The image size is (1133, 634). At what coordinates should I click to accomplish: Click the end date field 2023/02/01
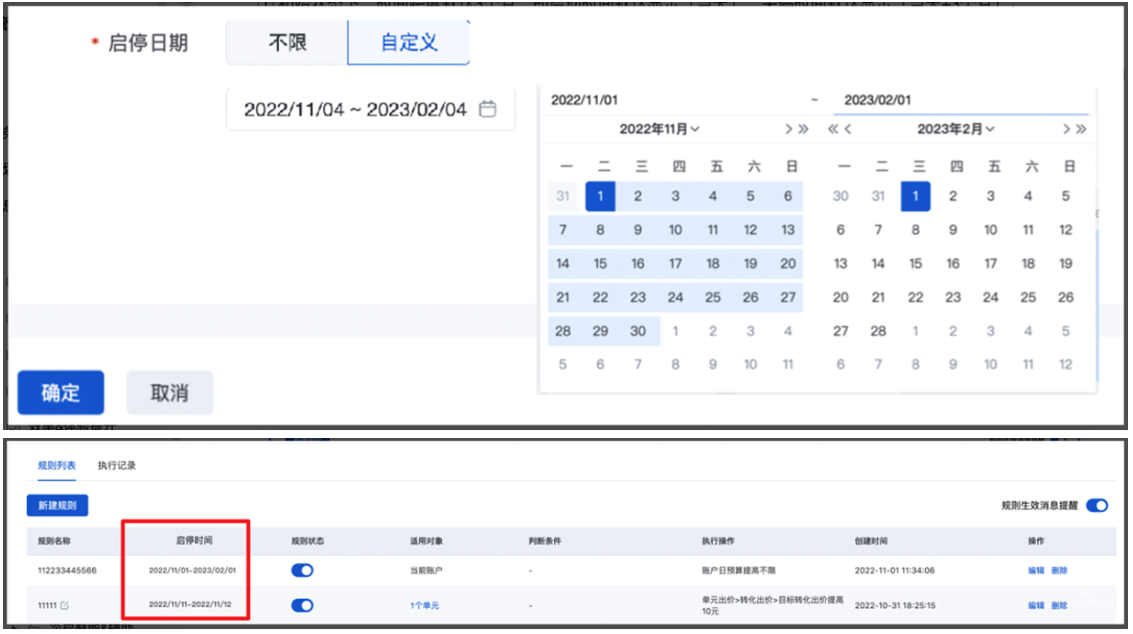(x=960, y=100)
